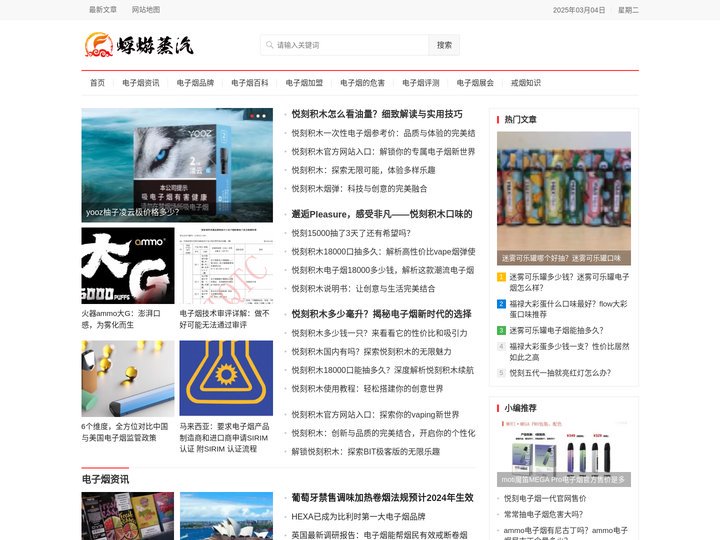Open article 悦刻积木官方网站入口: 探索你的vaping新世界
The image size is (720, 540).
(x=375, y=415)
